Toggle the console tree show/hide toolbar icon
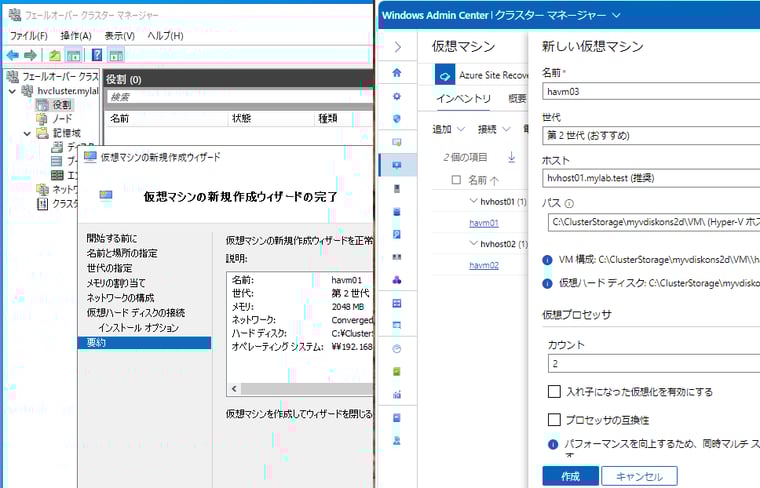This screenshot has height=488, width=760. coord(73,55)
